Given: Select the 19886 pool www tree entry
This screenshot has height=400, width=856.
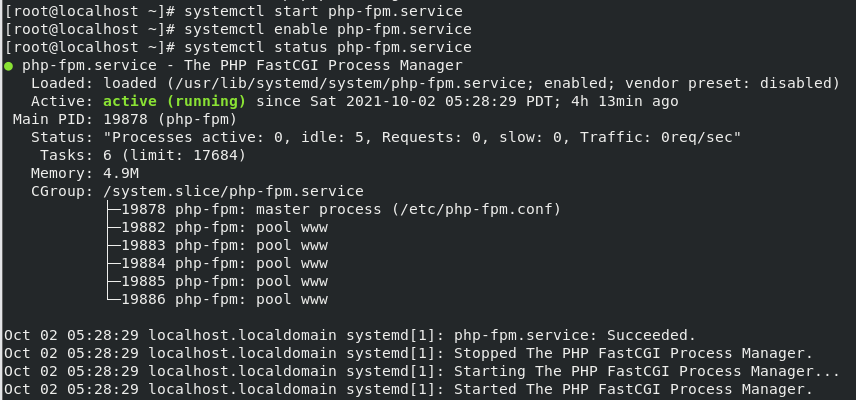Looking at the screenshot, I should click(224, 300).
